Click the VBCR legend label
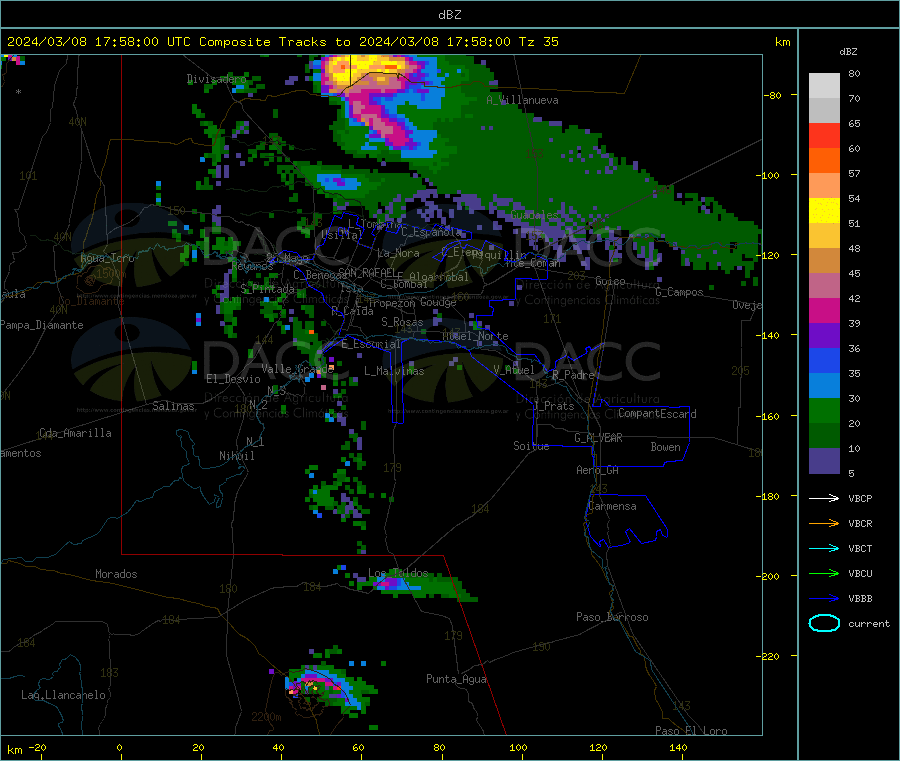This screenshot has width=900, height=761. 860,523
